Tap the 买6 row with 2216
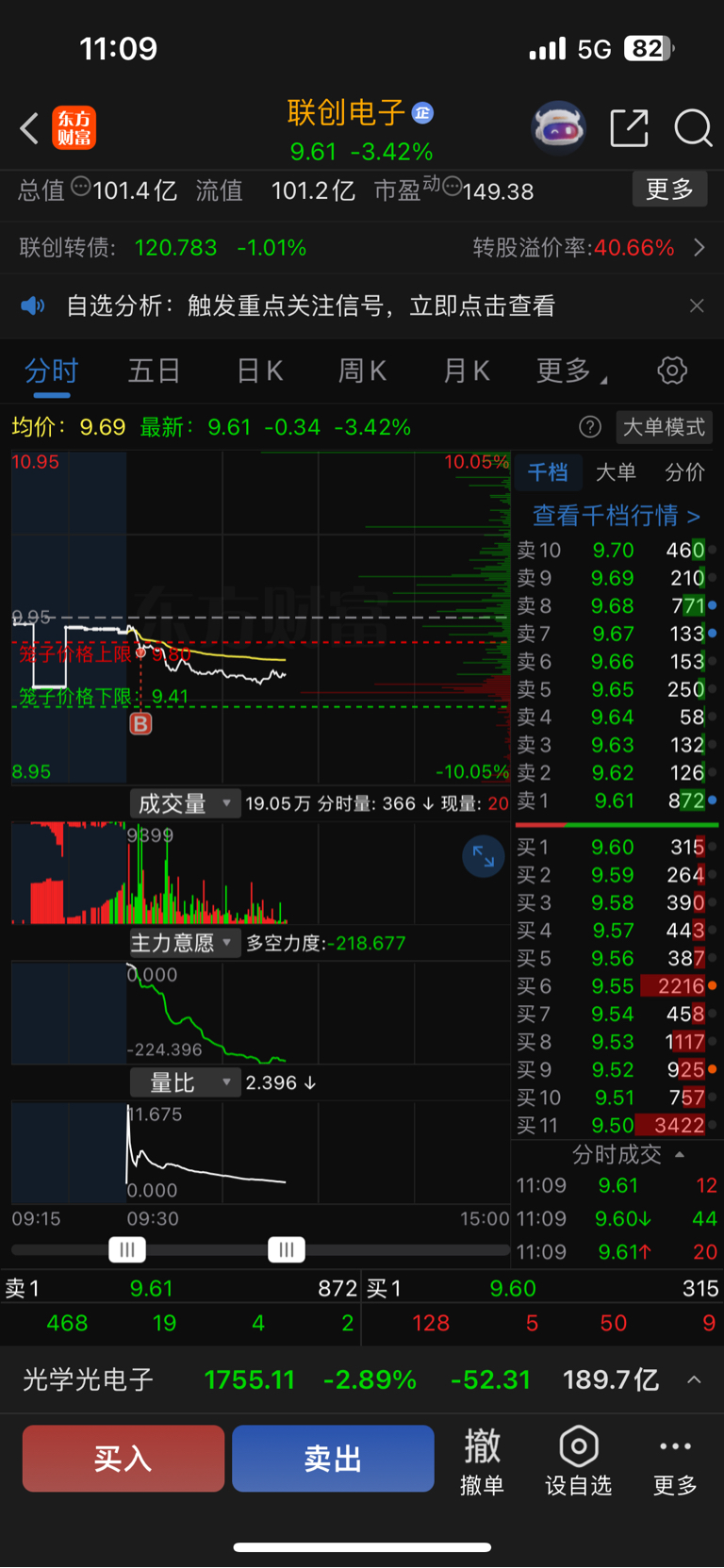 617,986
